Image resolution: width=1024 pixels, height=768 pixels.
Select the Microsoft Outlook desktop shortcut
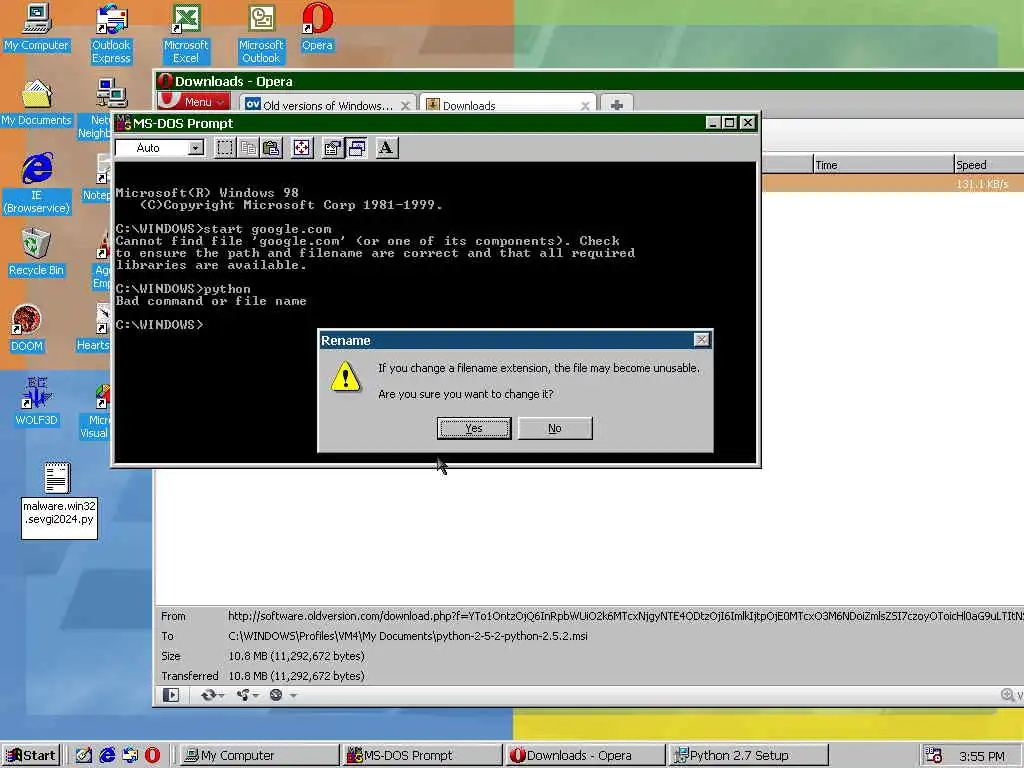tap(261, 33)
